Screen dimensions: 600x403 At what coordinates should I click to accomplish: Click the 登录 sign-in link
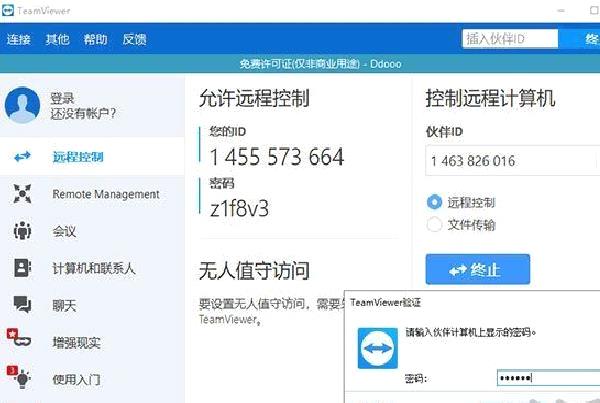pos(62,98)
